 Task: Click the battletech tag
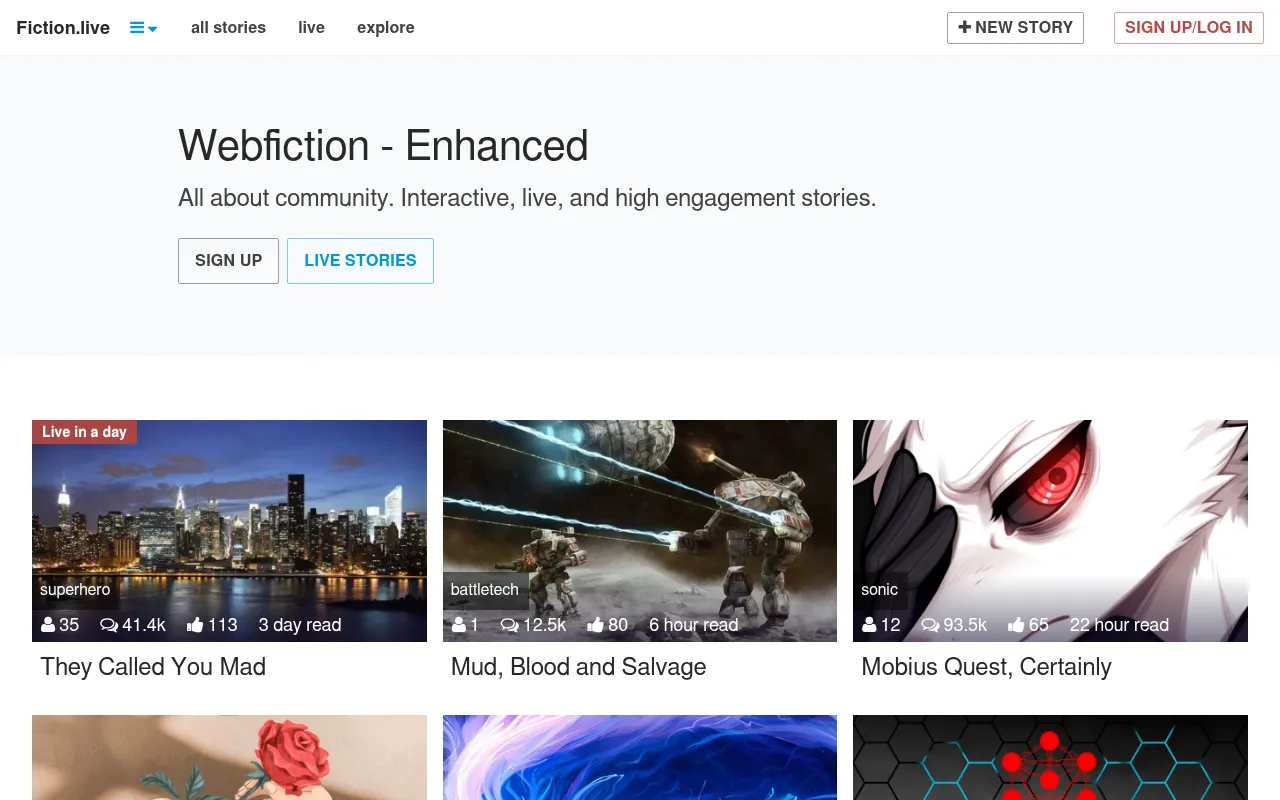tap(485, 590)
